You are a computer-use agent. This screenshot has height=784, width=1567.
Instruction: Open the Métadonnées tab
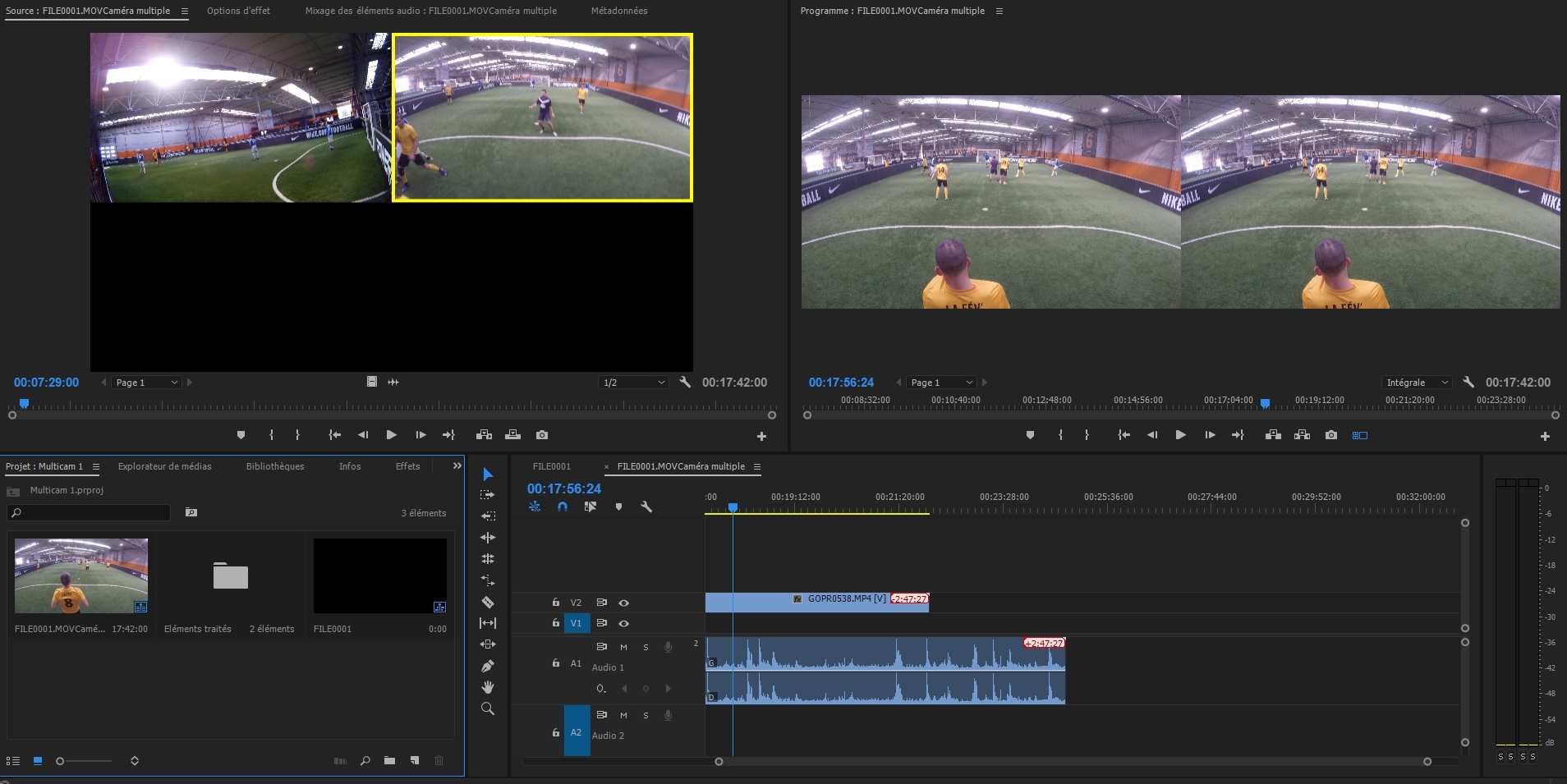(619, 11)
